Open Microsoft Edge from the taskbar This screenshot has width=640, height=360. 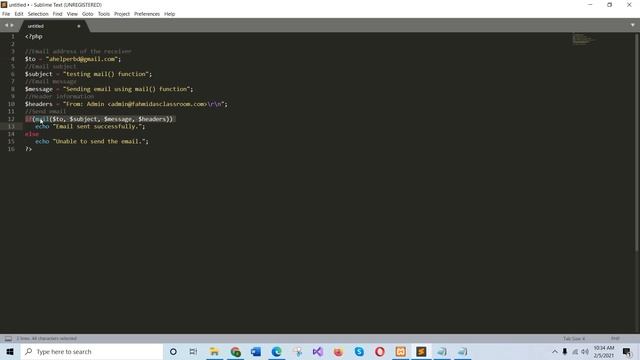[276, 351]
